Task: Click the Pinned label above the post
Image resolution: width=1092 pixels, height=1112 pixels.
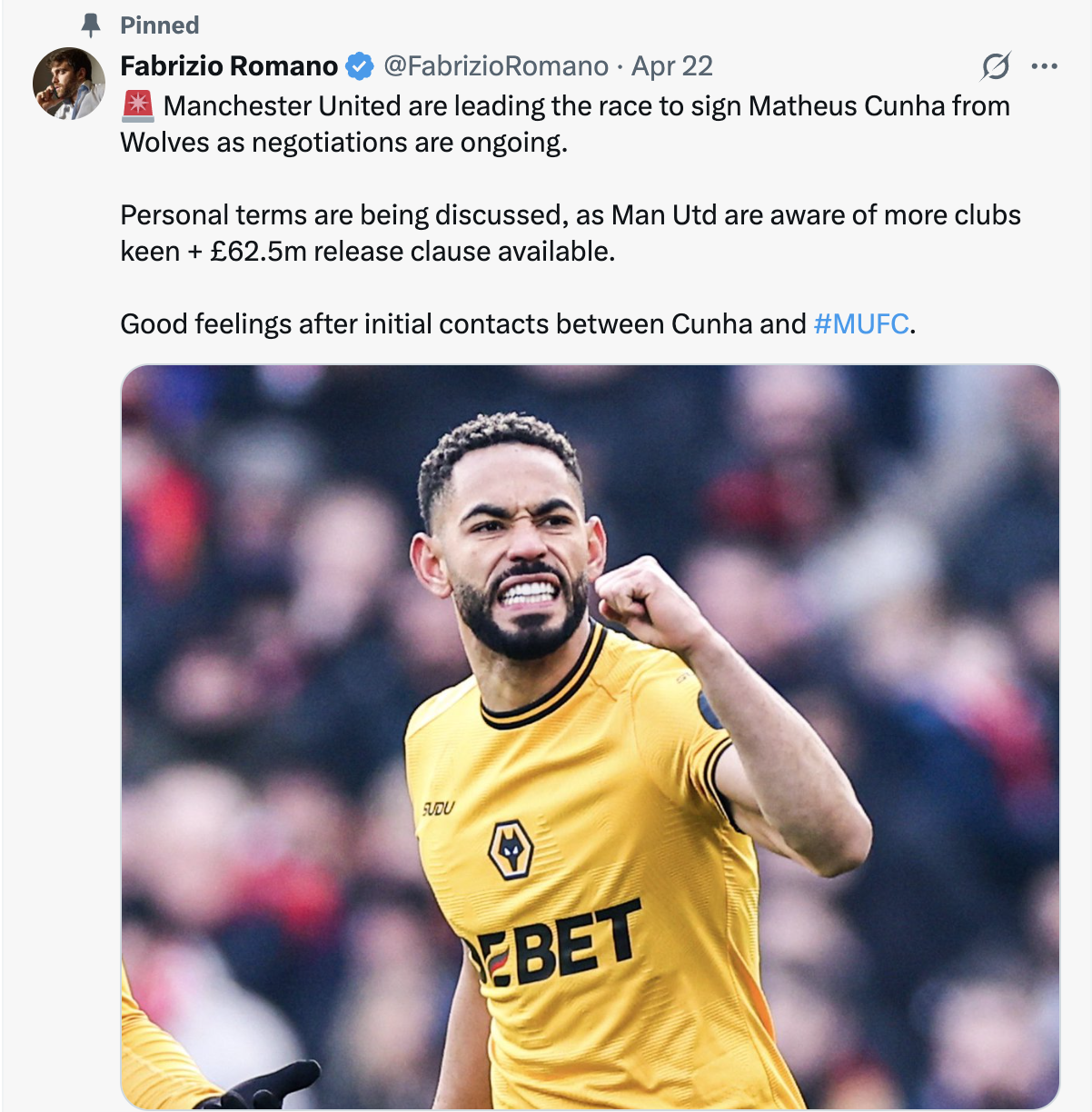Action: pyautogui.click(x=159, y=25)
